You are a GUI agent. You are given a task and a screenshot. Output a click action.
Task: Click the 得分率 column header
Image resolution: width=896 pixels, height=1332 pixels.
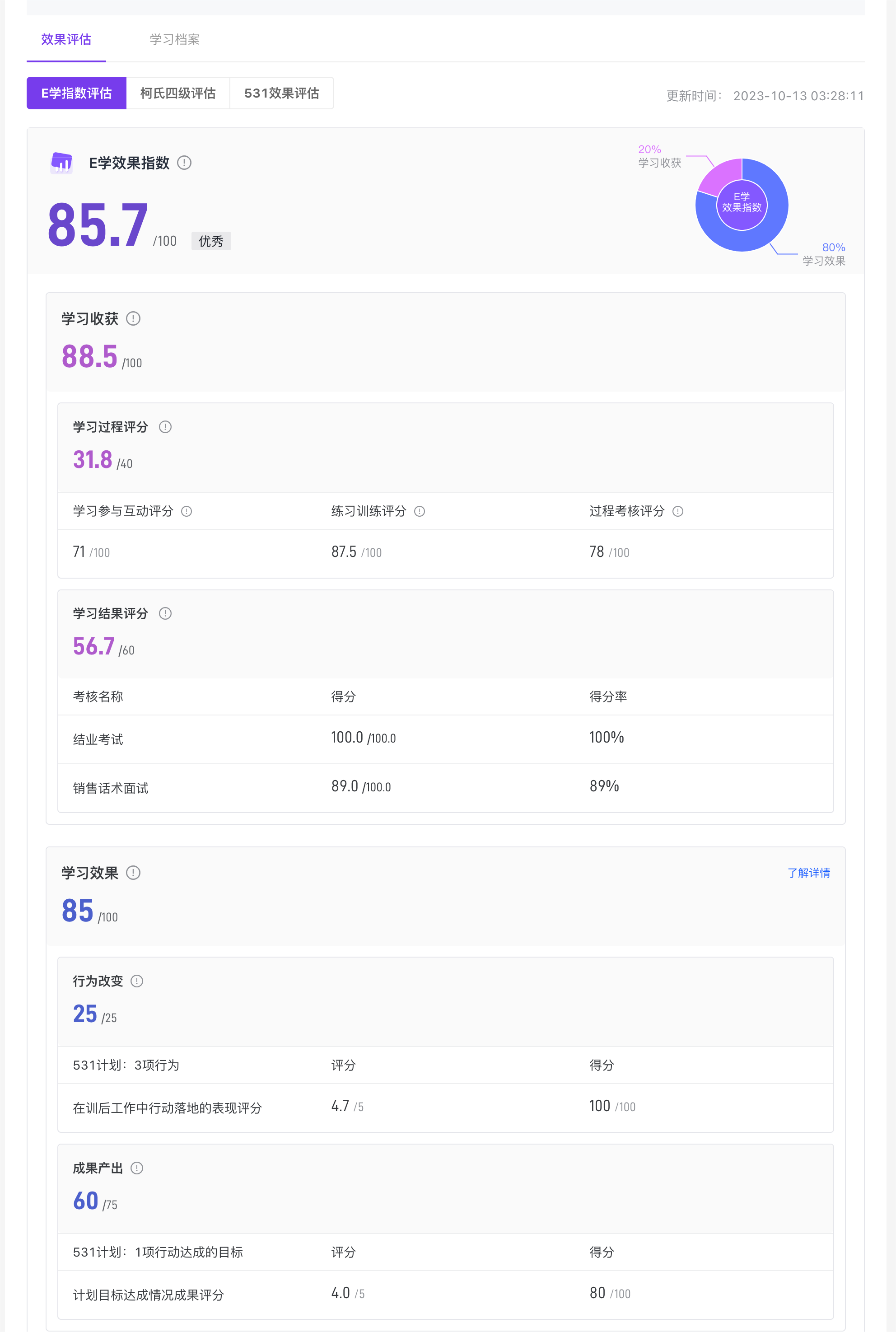point(608,696)
